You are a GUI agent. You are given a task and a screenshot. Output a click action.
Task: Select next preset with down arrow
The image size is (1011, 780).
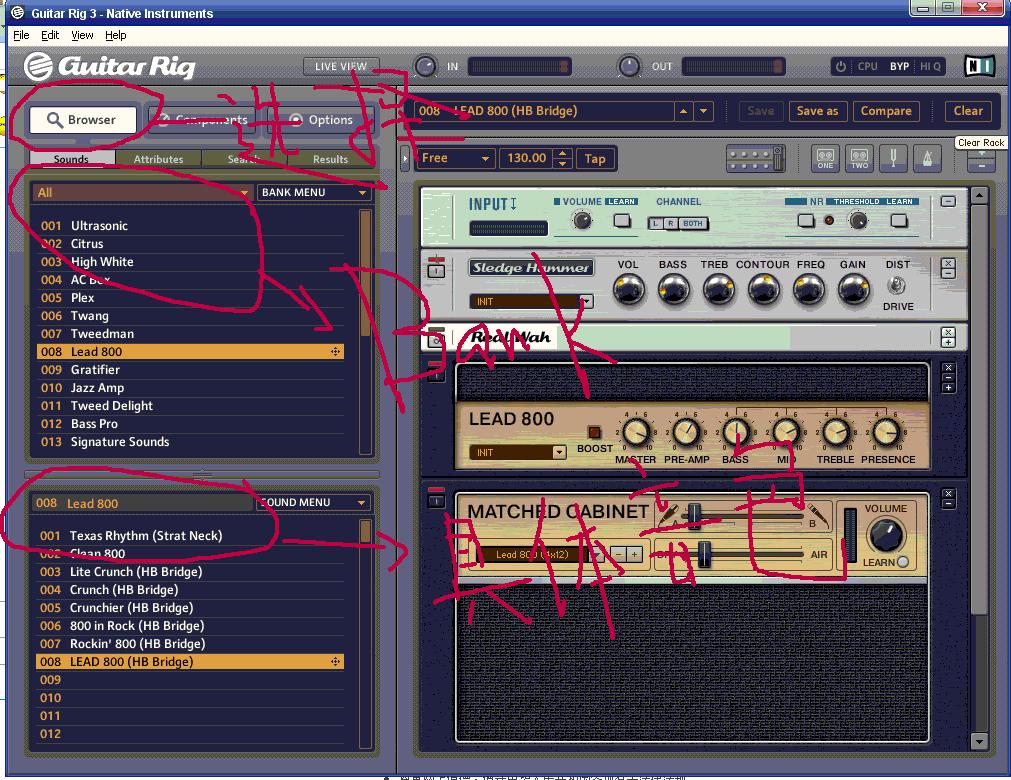[703, 111]
